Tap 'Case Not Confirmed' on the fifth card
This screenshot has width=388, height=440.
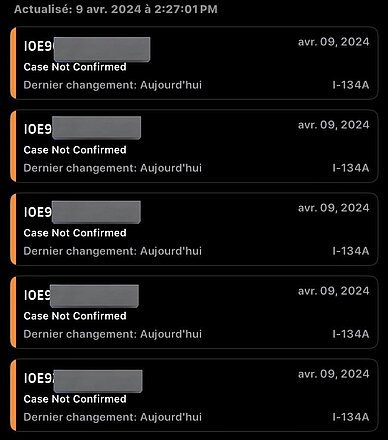click(x=75, y=399)
